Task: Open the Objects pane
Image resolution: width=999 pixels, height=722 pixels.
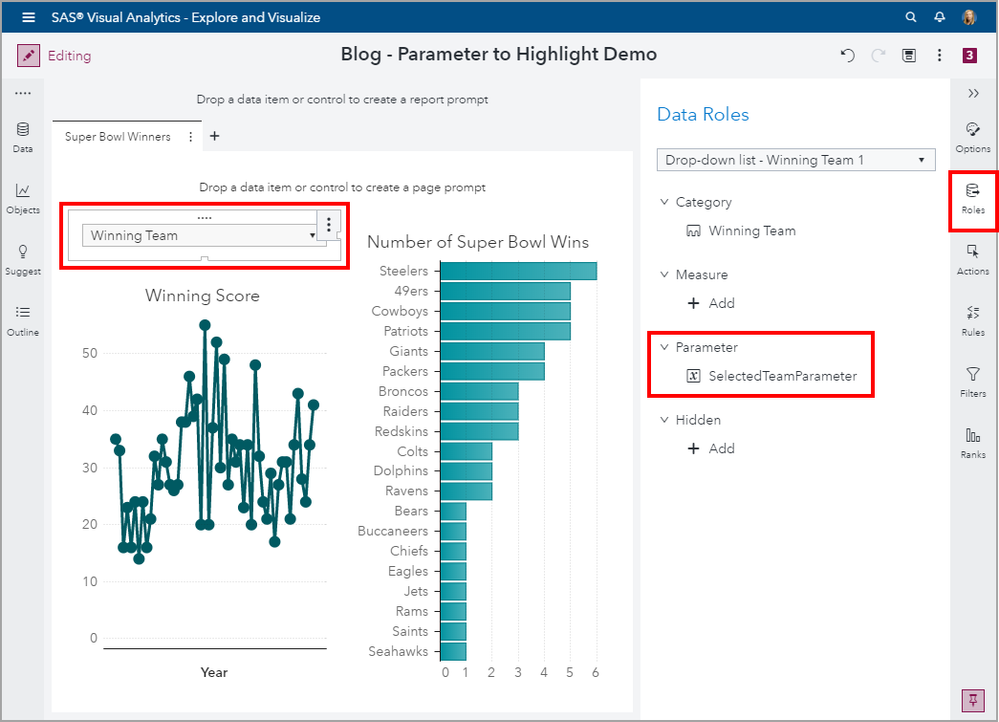Action: click(x=23, y=198)
